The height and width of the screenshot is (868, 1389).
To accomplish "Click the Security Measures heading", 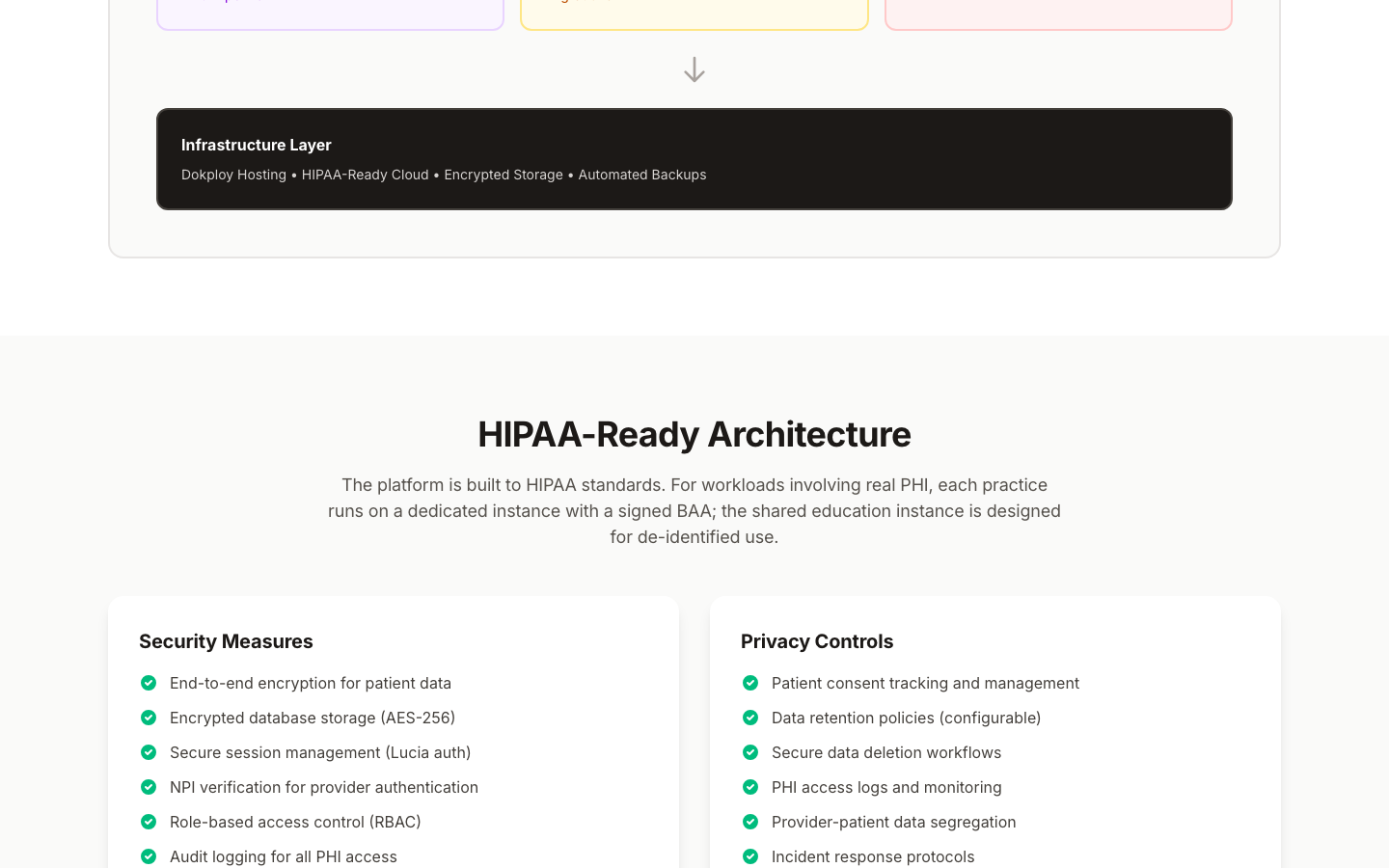I will click(226, 641).
